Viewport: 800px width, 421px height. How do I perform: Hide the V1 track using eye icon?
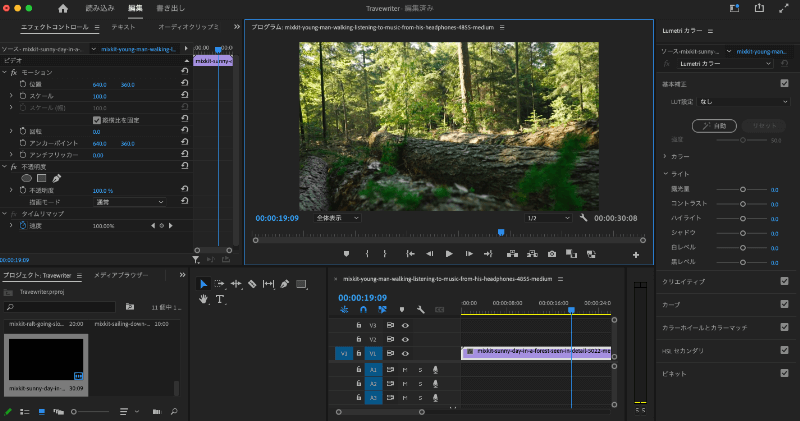405,353
